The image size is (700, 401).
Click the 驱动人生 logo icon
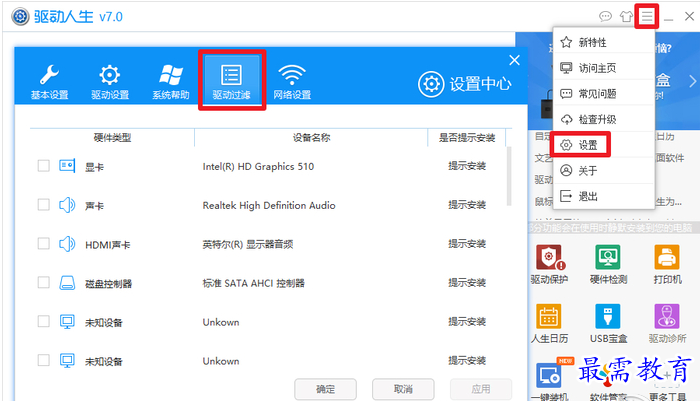click(20, 17)
